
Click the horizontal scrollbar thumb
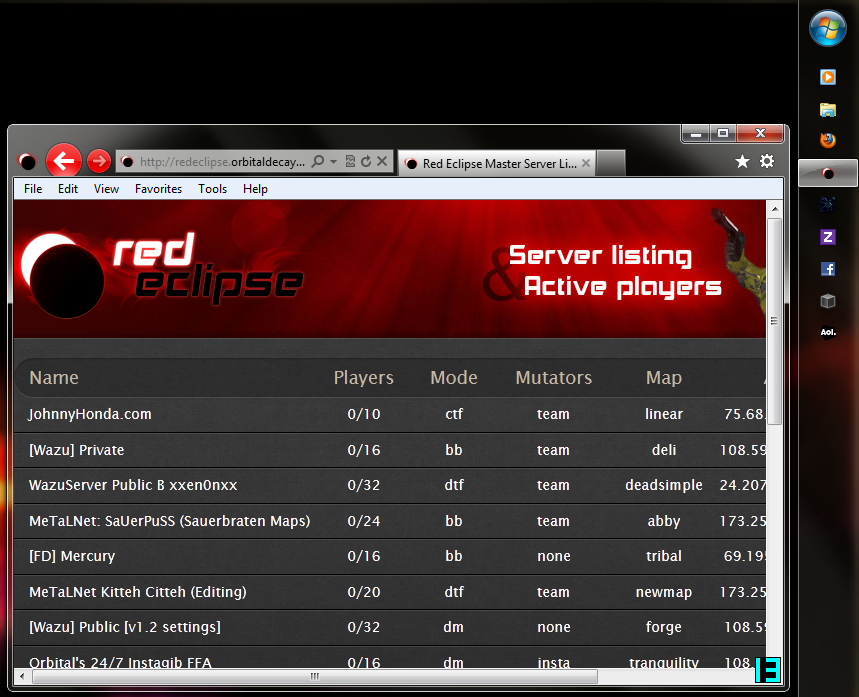[314, 676]
